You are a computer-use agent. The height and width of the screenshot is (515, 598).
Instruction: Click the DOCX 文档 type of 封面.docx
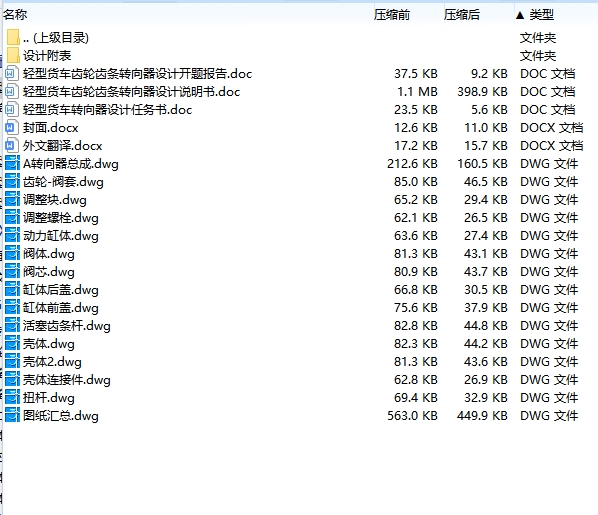pos(551,127)
